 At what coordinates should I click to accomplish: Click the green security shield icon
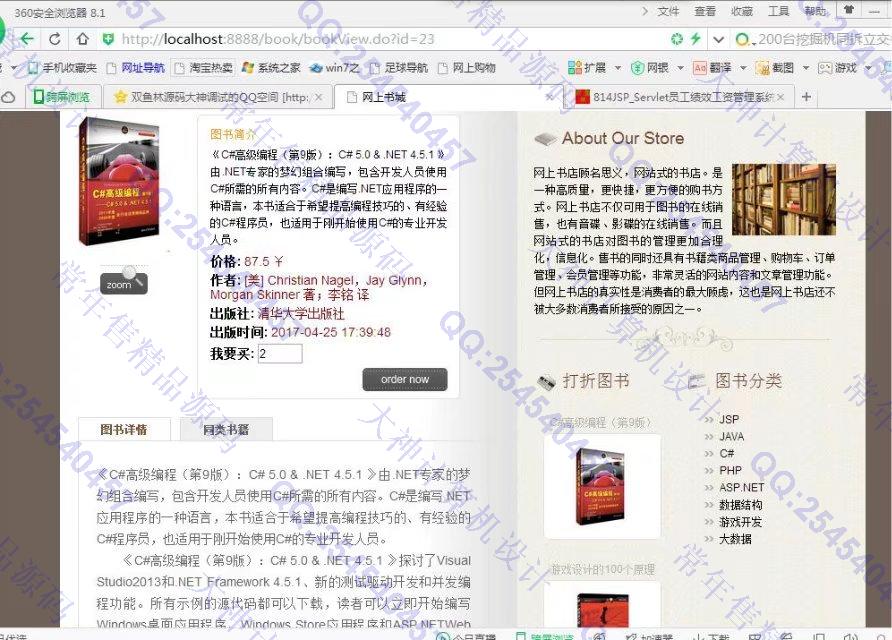point(108,39)
